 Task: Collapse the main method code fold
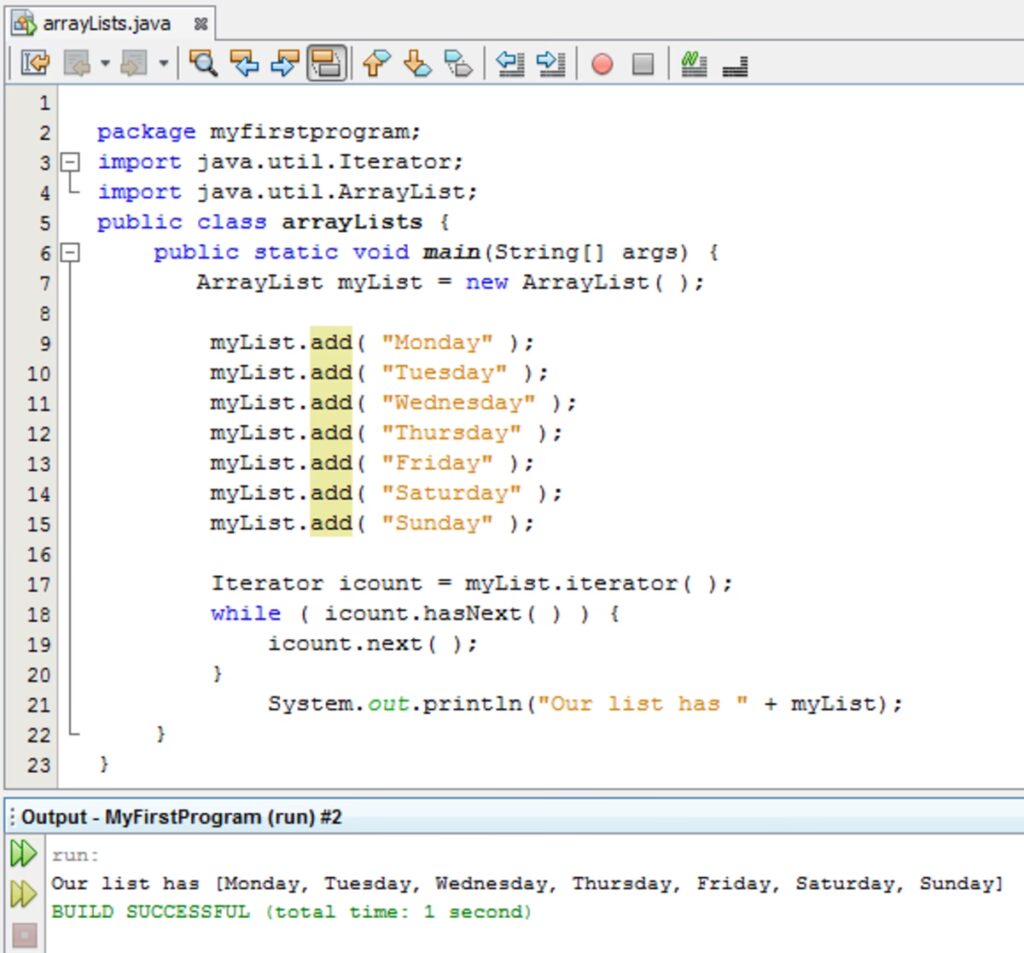[x=70, y=253]
